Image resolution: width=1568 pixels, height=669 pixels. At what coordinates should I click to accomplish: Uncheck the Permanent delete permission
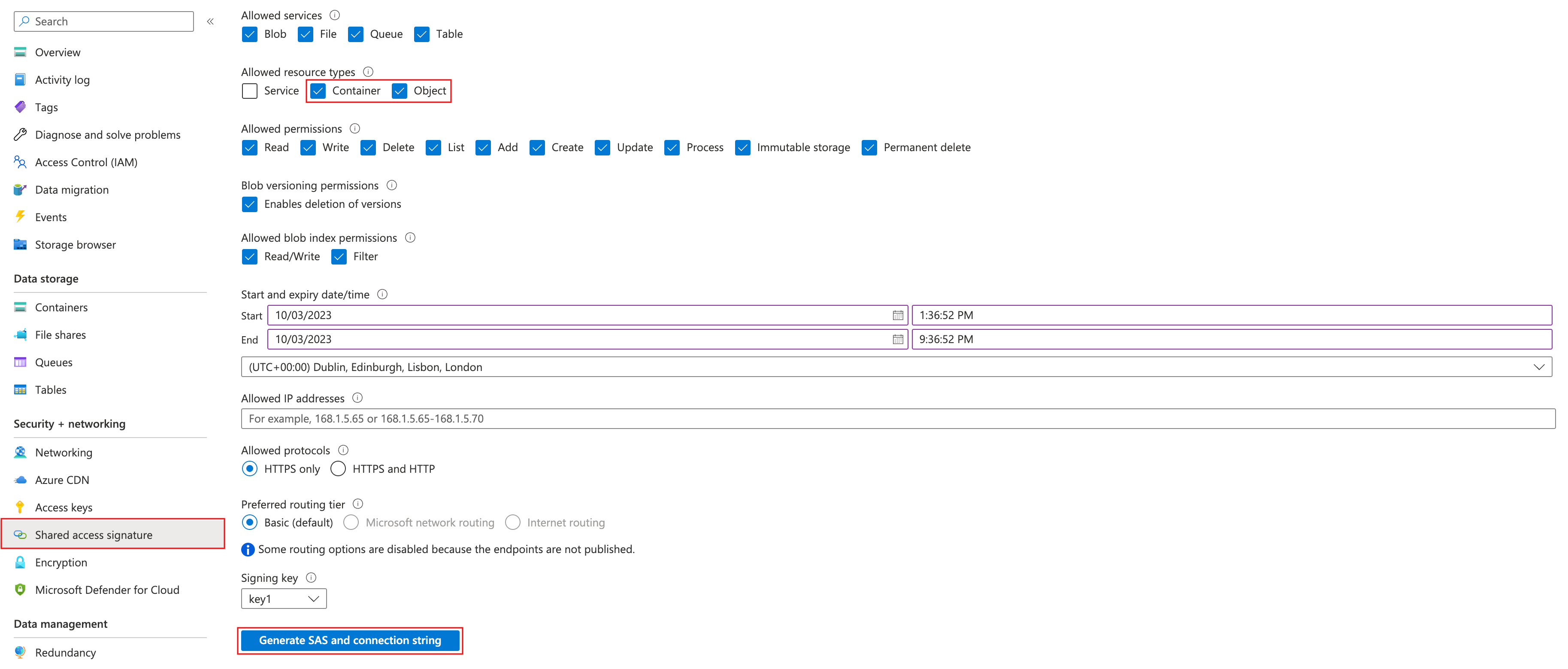[x=869, y=147]
